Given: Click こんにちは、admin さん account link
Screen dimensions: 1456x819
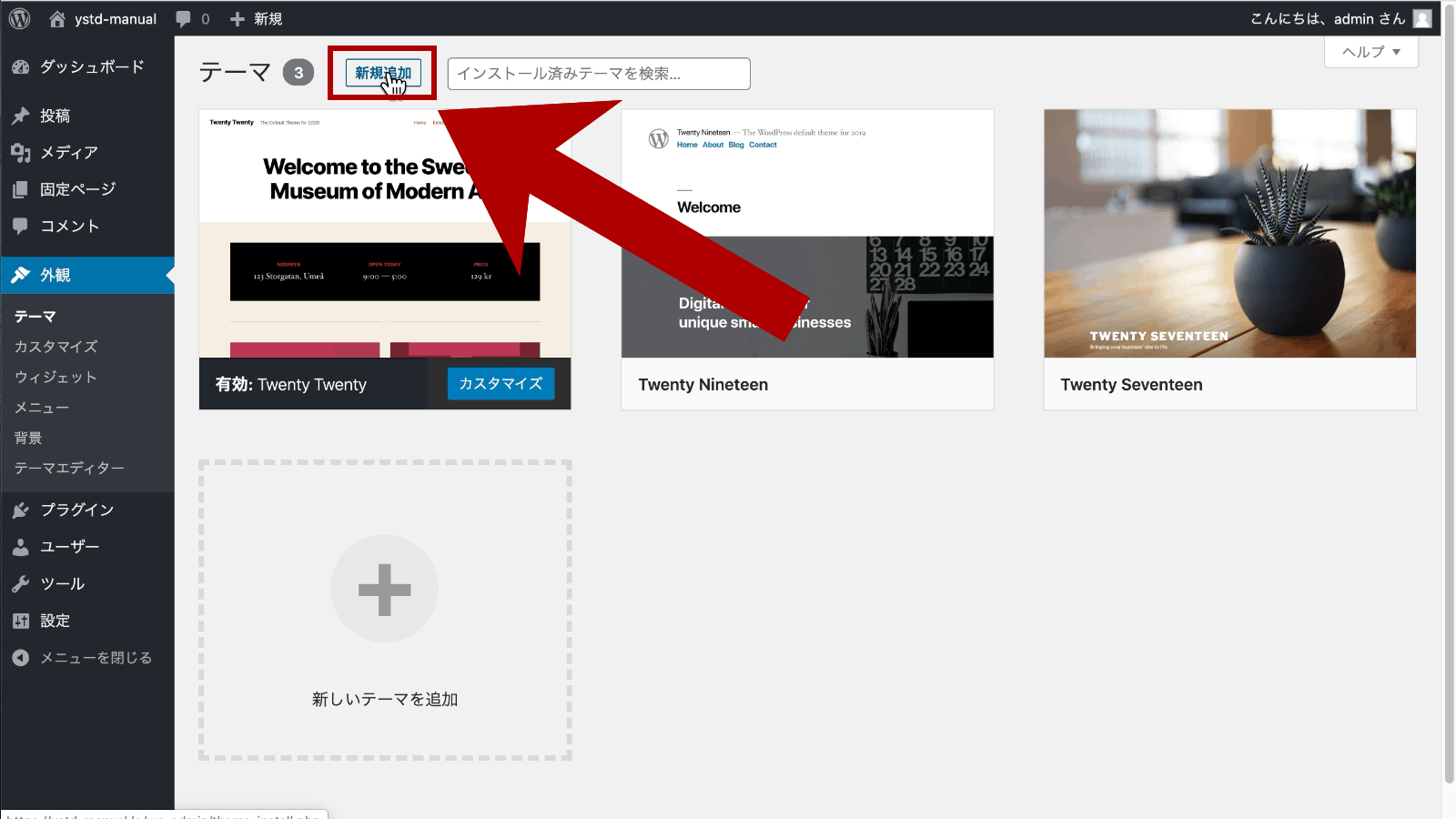Looking at the screenshot, I should (x=1328, y=19).
